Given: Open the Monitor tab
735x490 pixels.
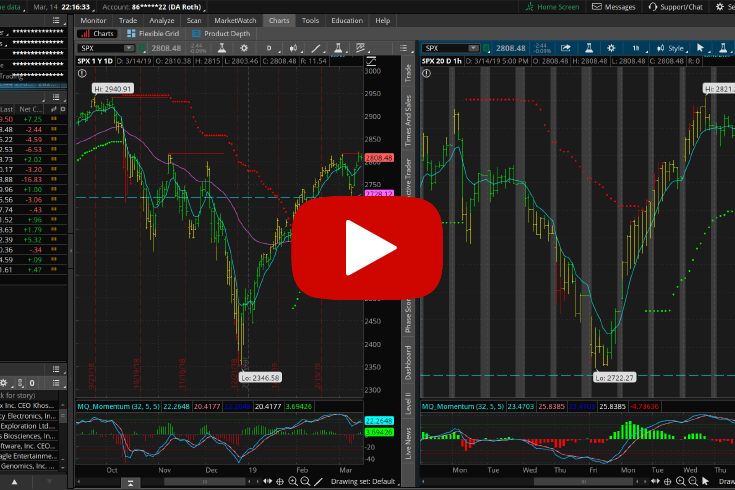Looking at the screenshot, I should pos(93,21).
